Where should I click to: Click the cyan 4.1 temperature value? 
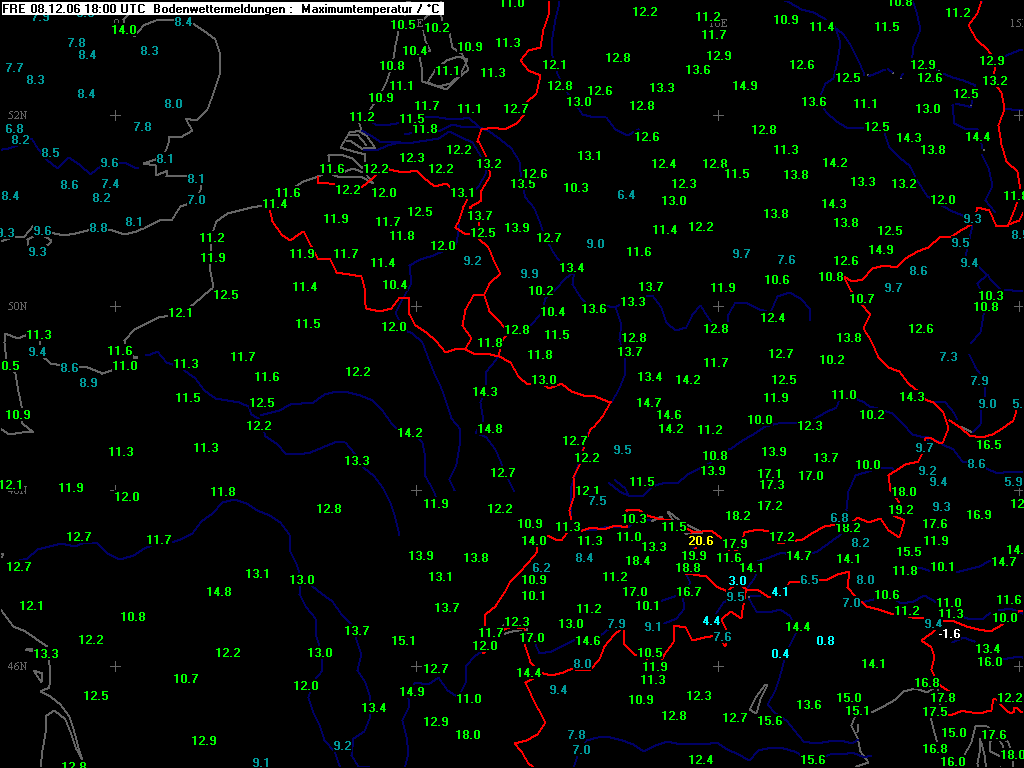click(780, 592)
